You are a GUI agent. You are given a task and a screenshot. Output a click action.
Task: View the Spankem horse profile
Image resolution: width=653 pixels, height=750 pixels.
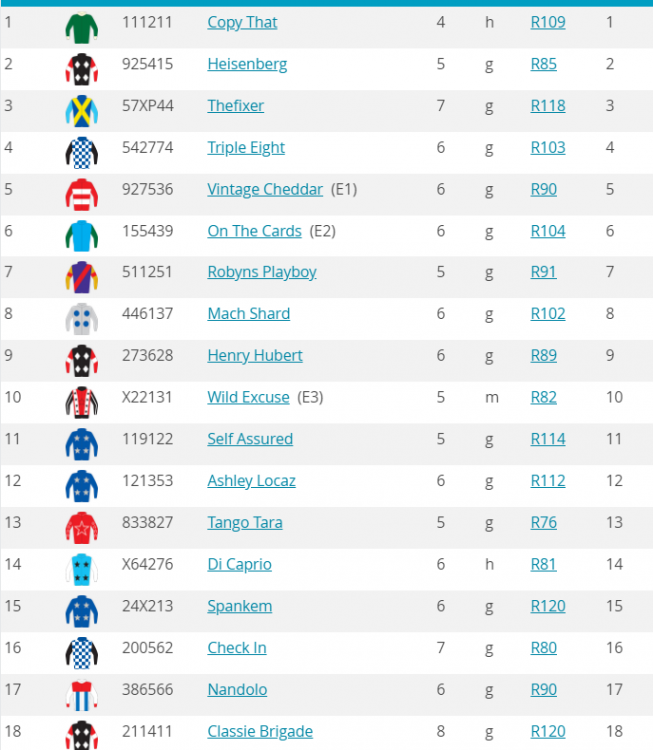pos(239,606)
